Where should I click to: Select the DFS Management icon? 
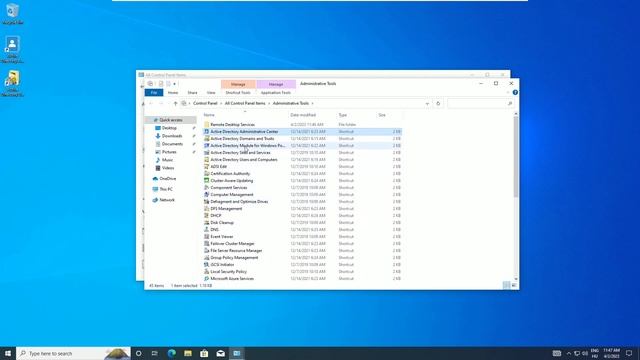click(207, 209)
